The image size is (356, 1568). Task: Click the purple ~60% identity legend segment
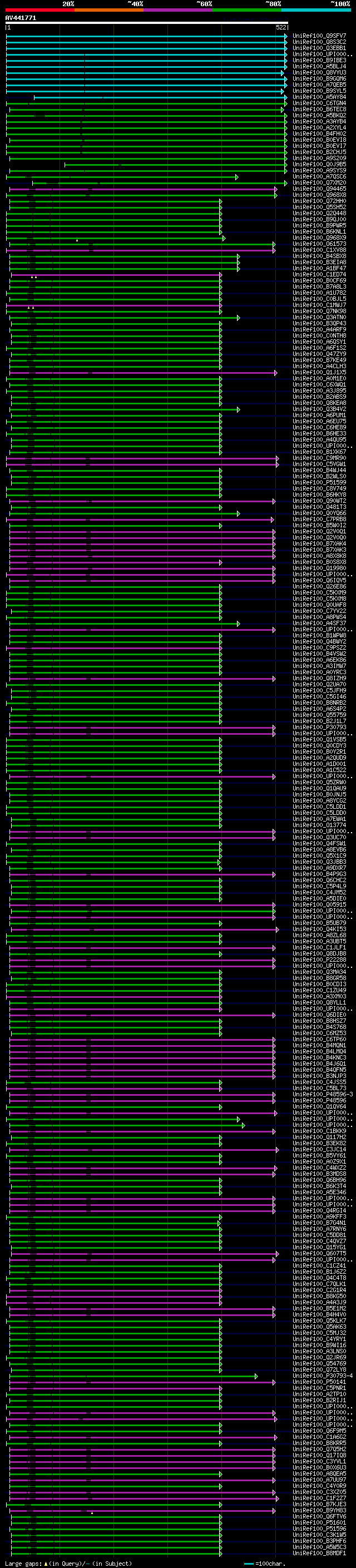pos(177,10)
